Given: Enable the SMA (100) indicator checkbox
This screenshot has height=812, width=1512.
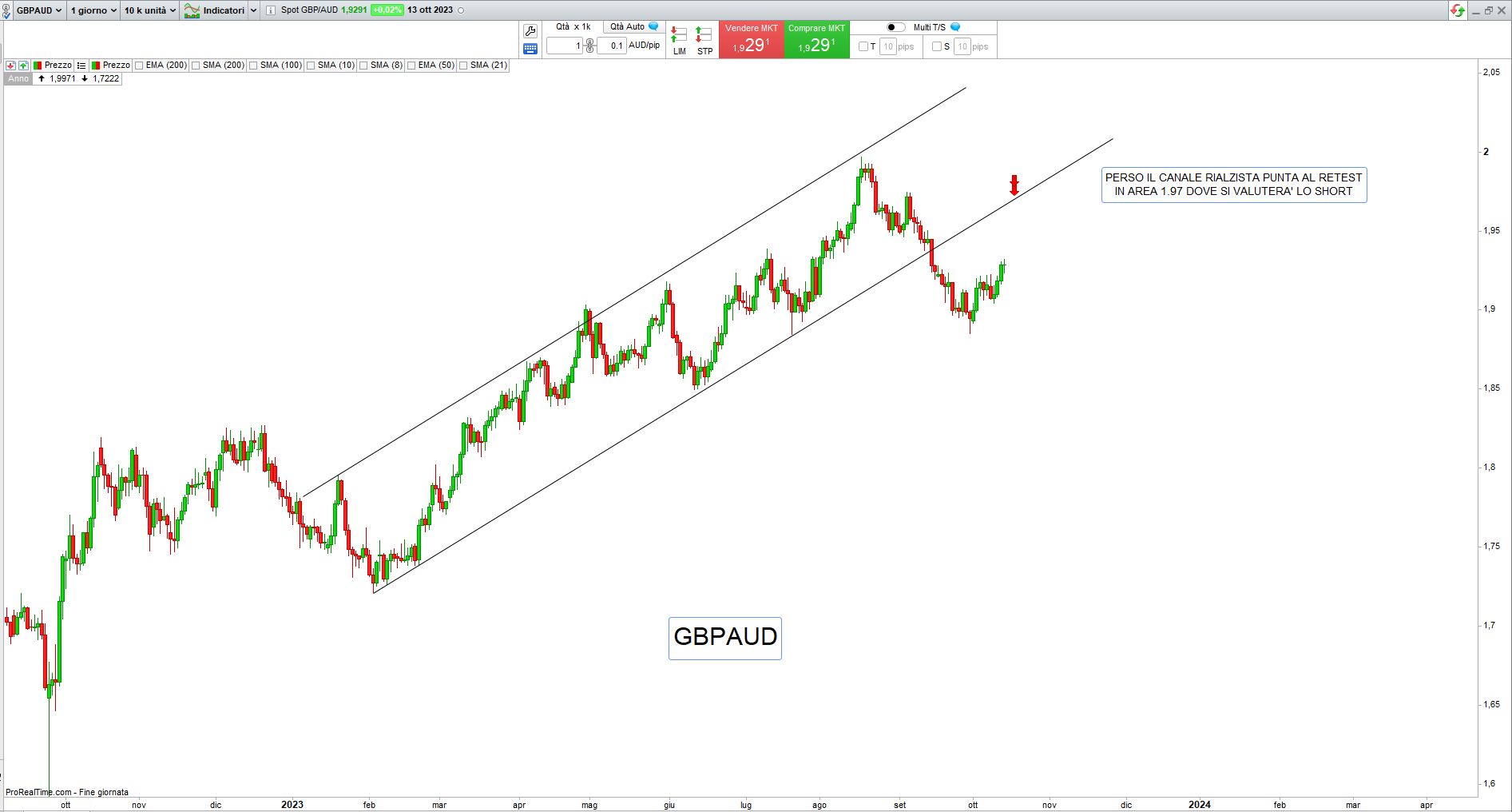Looking at the screenshot, I should coord(253,66).
